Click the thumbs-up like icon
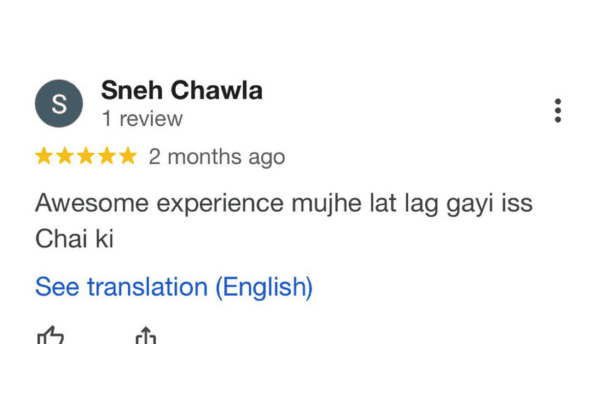This screenshot has height=400, width=600. click(x=50, y=337)
